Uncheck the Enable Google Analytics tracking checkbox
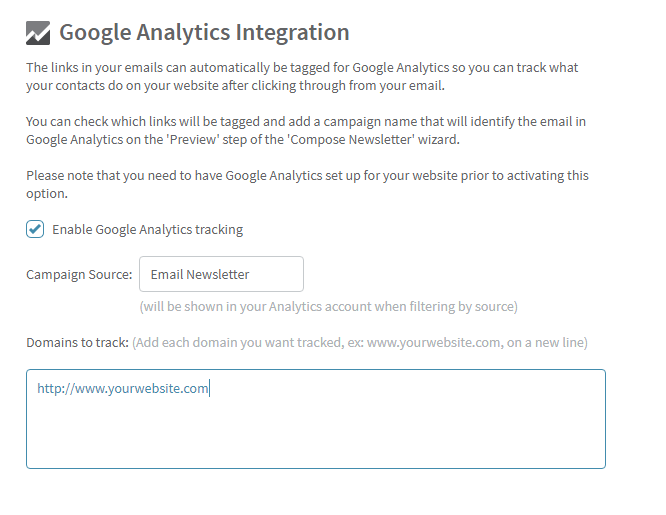 click(35, 229)
